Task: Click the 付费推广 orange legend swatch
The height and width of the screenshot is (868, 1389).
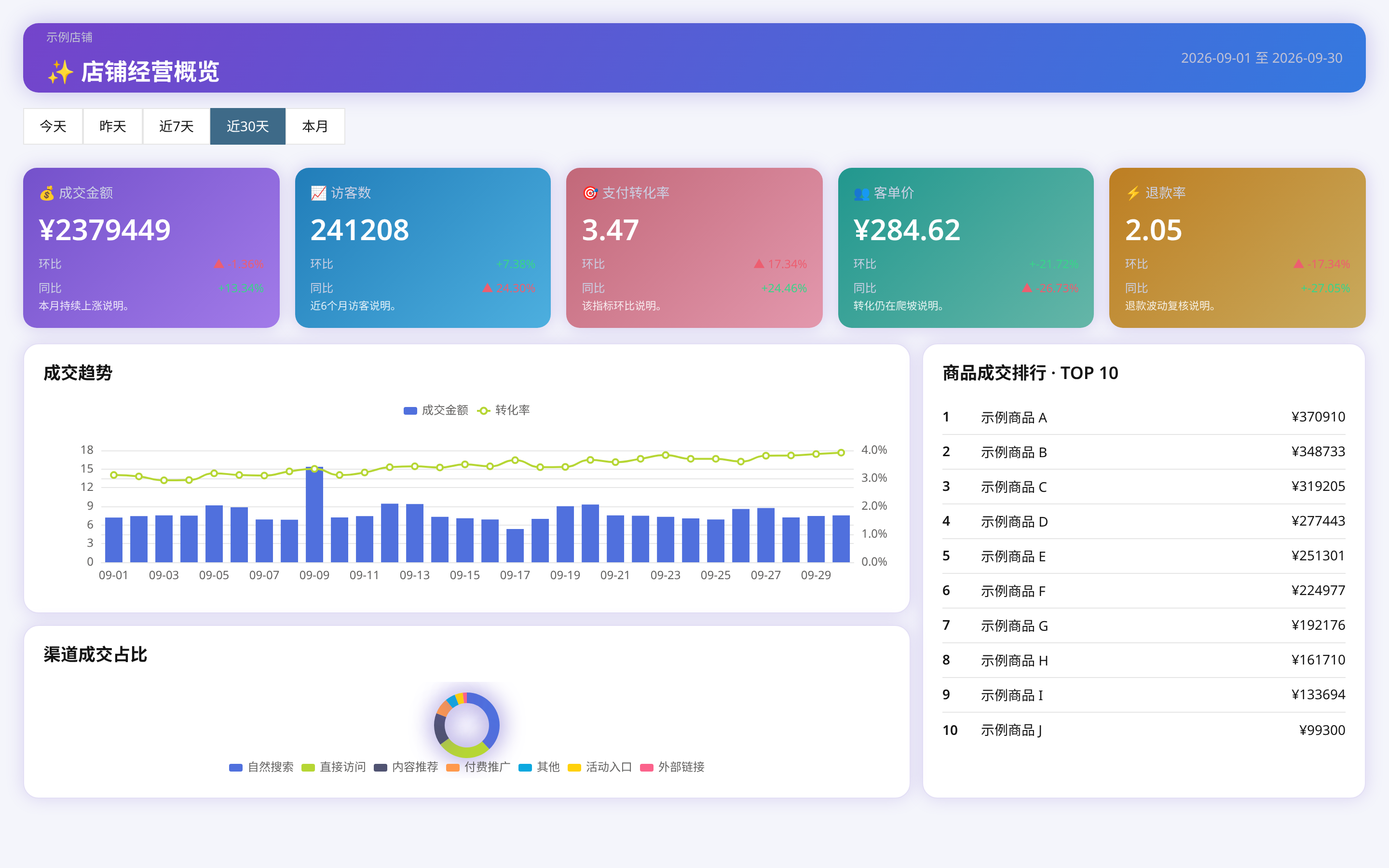Action: pyautogui.click(x=453, y=768)
